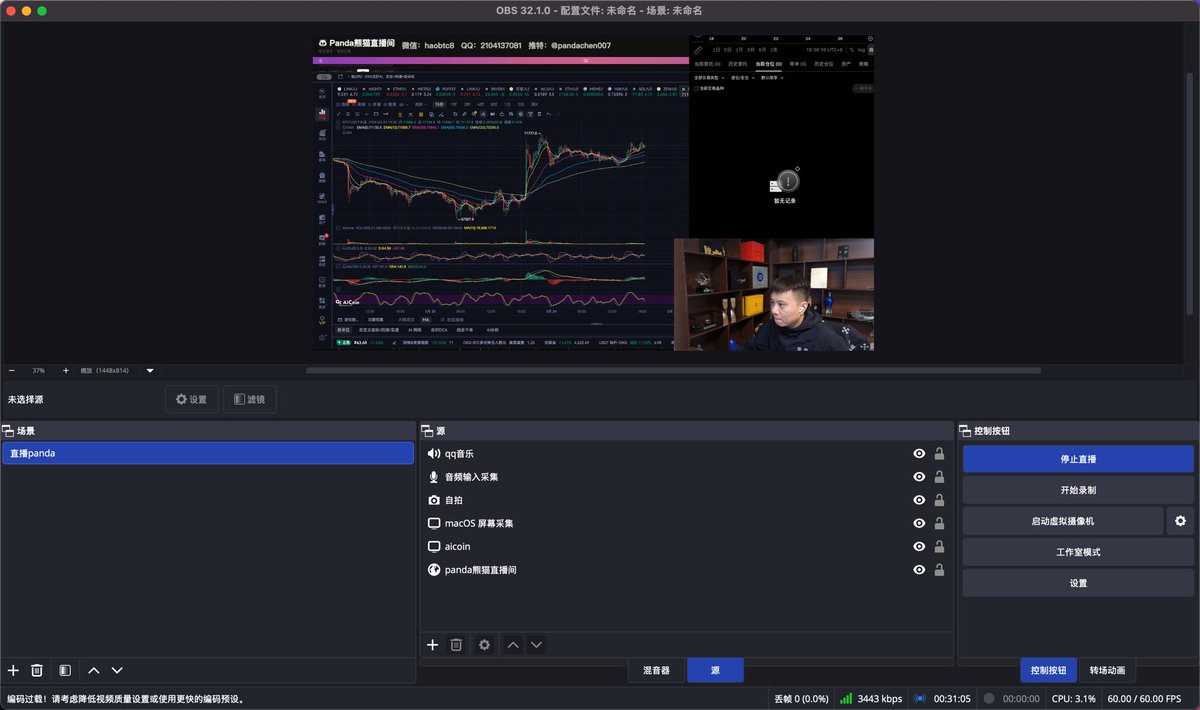Zoom in the preview with plus icon
Image resolution: width=1200 pixels, height=710 pixels.
point(66,370)
